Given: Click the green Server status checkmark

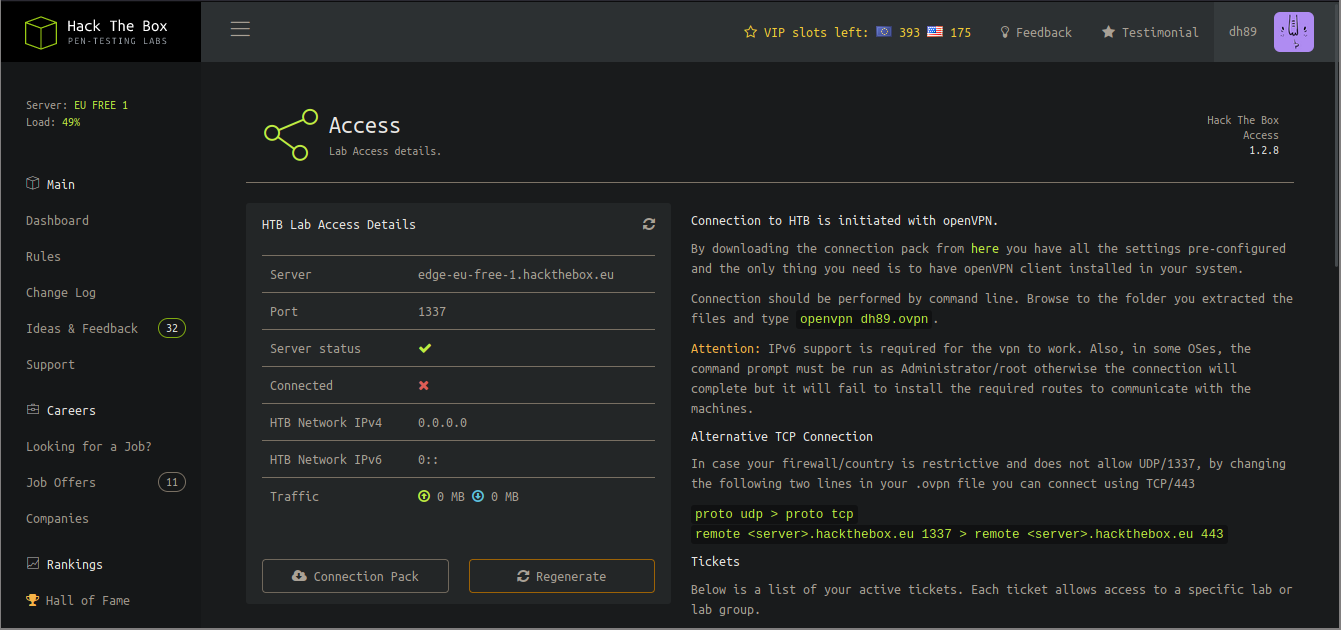Looking at the screenshot, I should 425,349.
